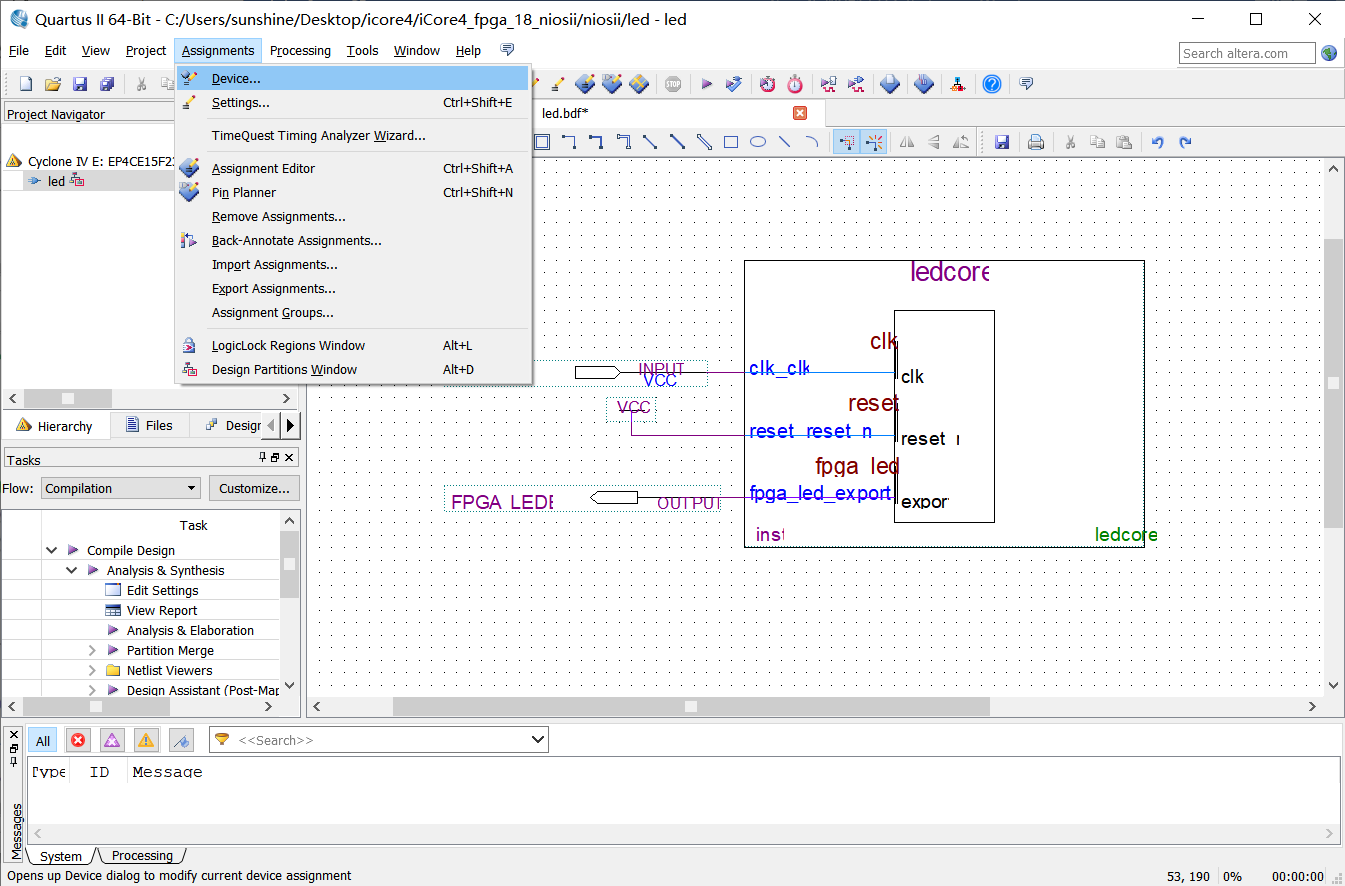The height and width of the screenshot is (886, 1345).
Task: Toggle error messages filter
Action: pyautogui.click(x=78, y=740)
